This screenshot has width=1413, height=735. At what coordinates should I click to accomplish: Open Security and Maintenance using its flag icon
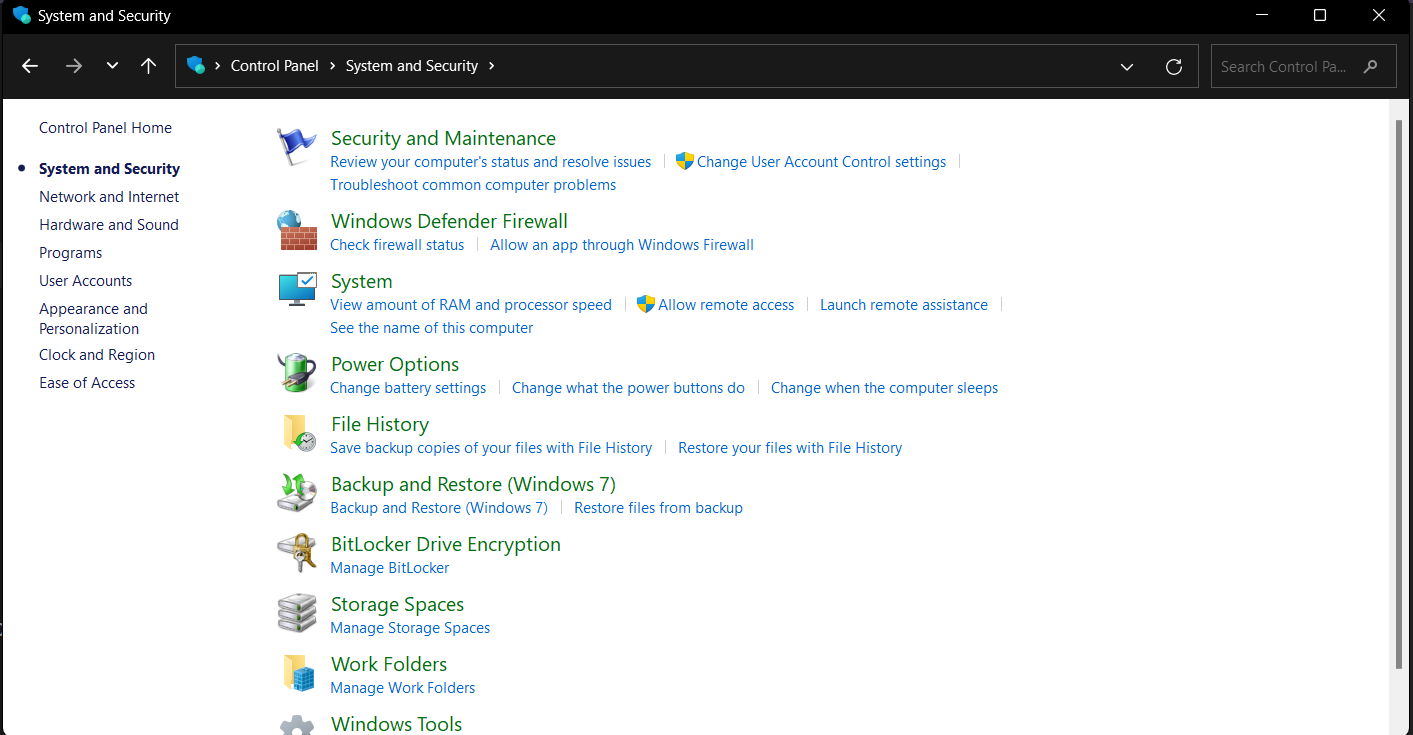coord(296,145)
